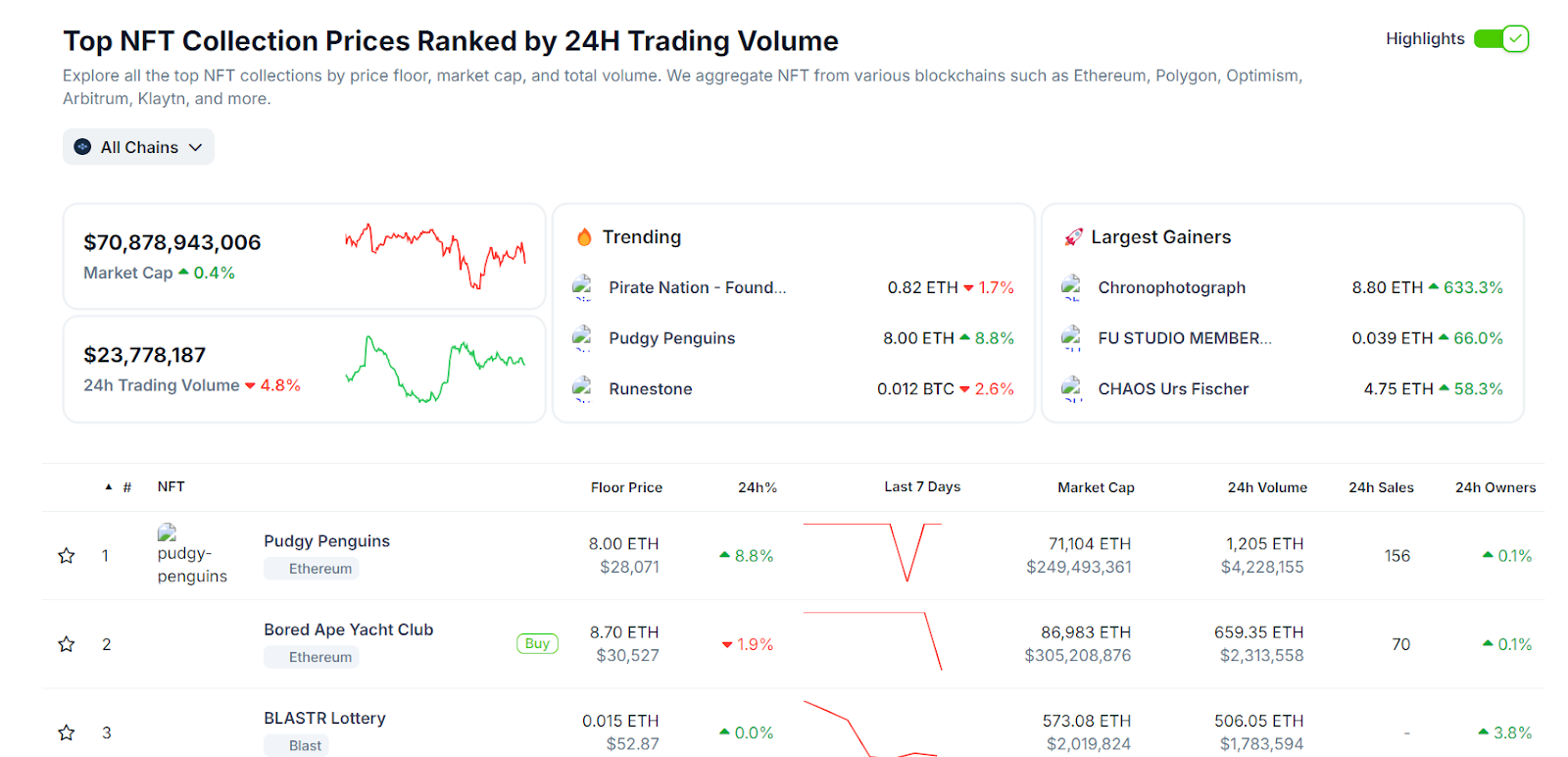Click Blast tag under BLASTR Lottery
The height and width of the screenshot is (757, 1568).
click(296, 745)
